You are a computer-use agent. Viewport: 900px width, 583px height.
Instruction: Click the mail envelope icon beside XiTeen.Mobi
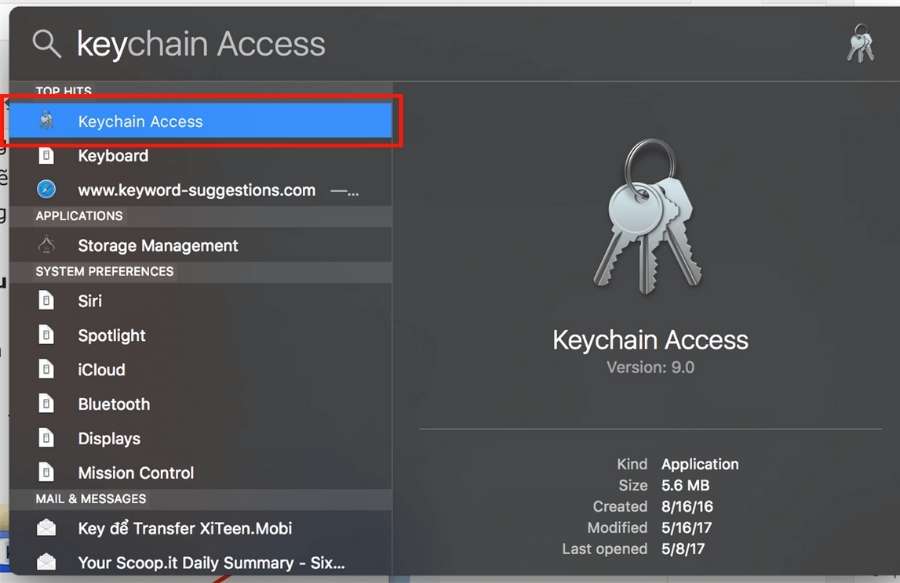pos(47,528)
